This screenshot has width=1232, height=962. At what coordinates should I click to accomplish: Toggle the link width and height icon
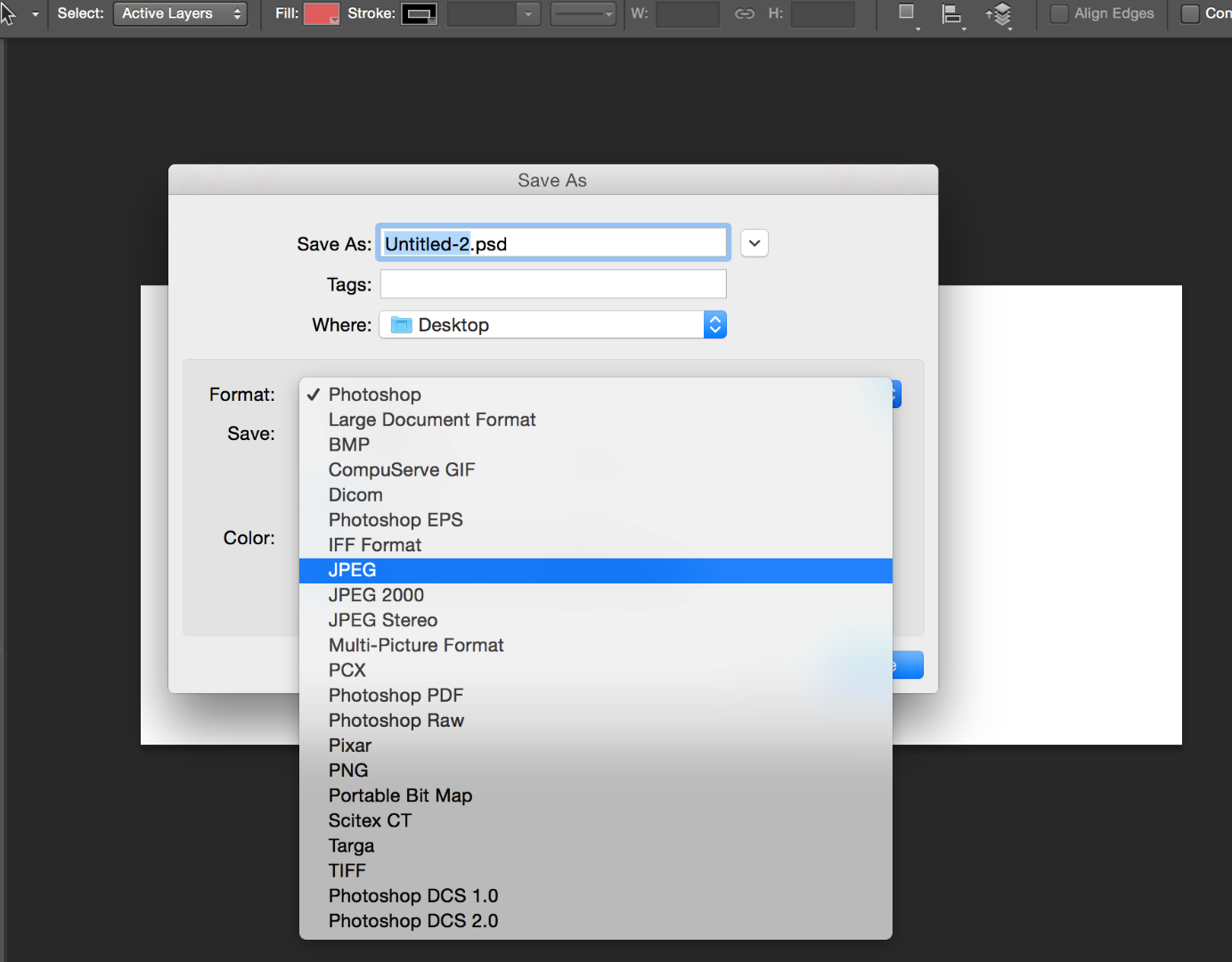click(x=745, y=13)
